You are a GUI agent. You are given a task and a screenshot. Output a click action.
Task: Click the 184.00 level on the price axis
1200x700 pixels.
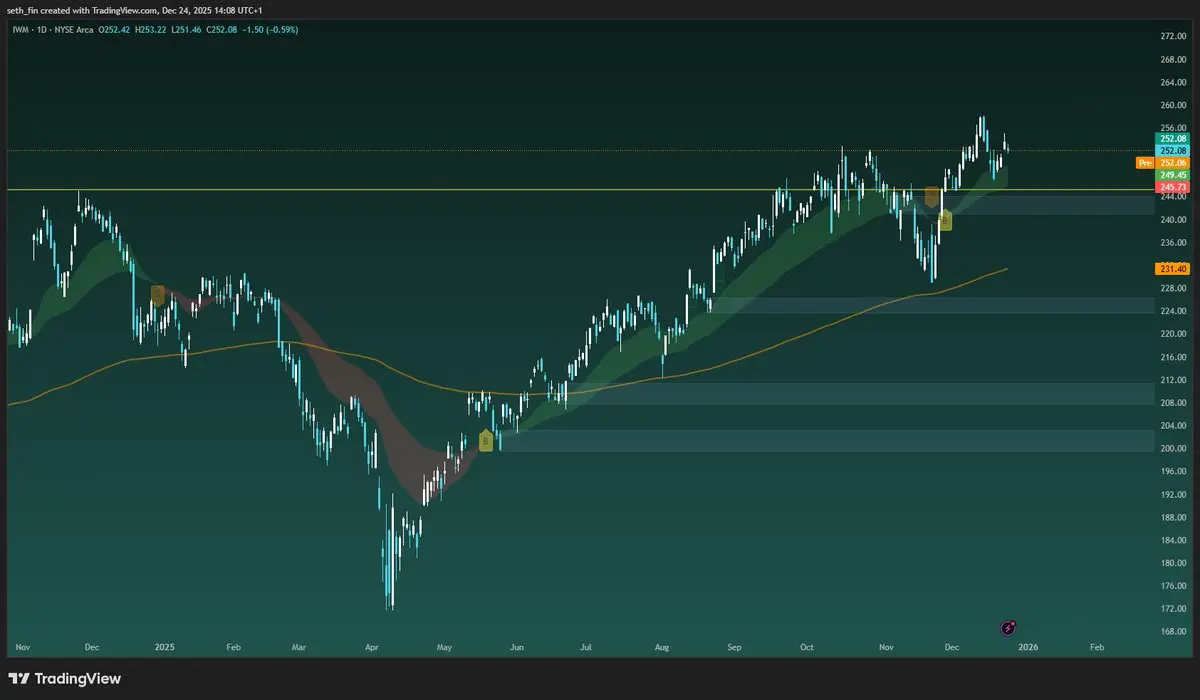click(x=1171, y=540)
